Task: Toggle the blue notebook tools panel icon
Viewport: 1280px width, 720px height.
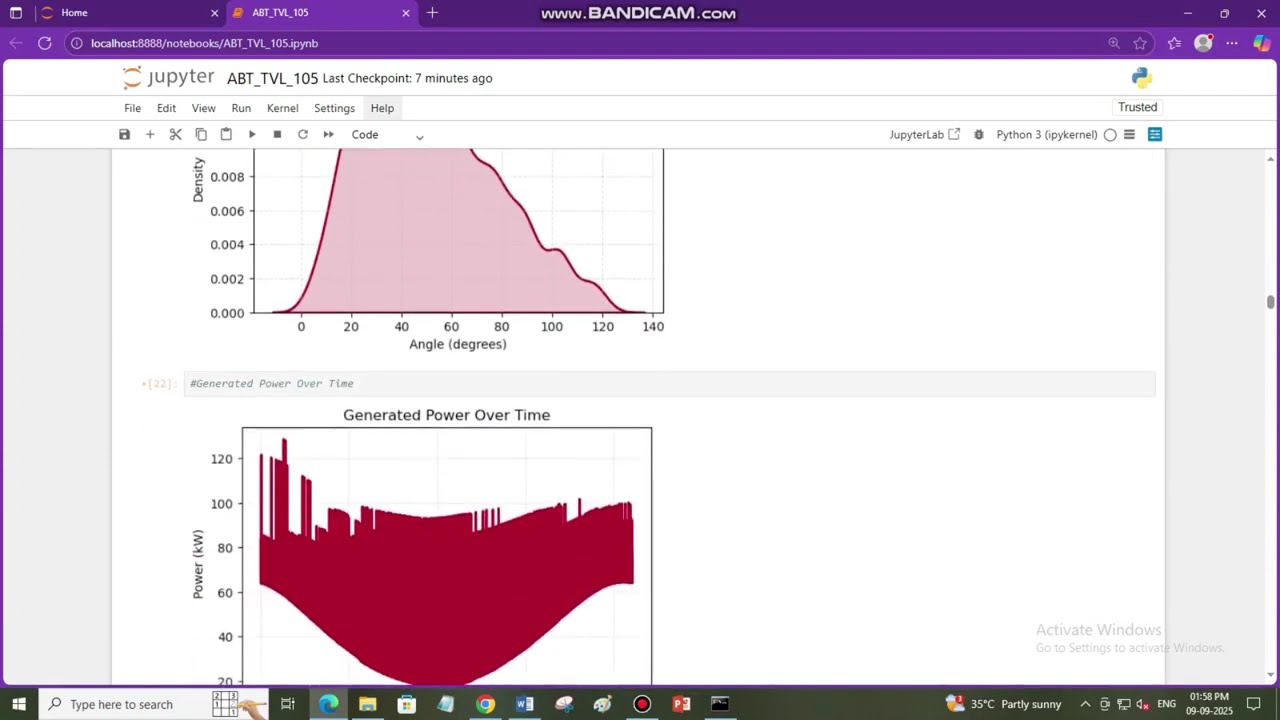Action: click(x=1155, y=134)
